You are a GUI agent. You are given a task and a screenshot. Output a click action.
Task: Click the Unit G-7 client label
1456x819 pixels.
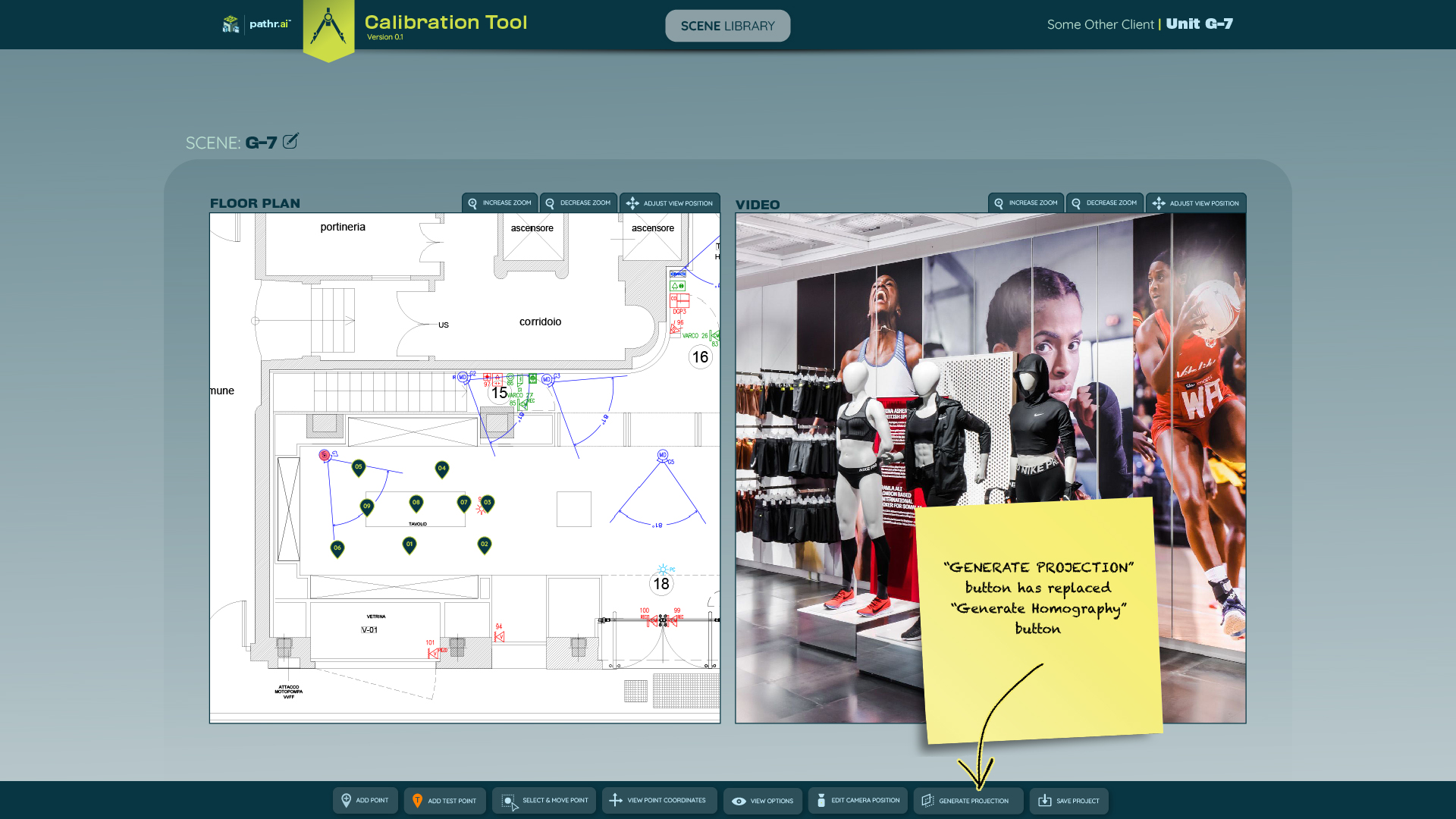(x=1199, y=24)
